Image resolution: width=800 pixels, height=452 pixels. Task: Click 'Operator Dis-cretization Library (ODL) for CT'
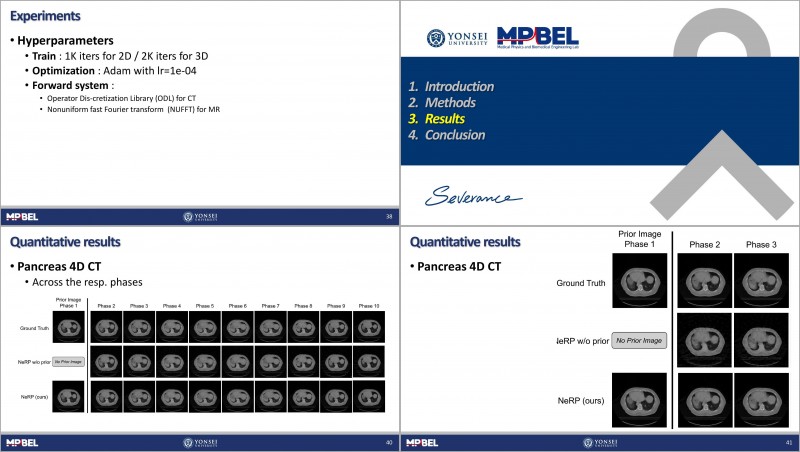pyautogui.click(x=121, y=98)
